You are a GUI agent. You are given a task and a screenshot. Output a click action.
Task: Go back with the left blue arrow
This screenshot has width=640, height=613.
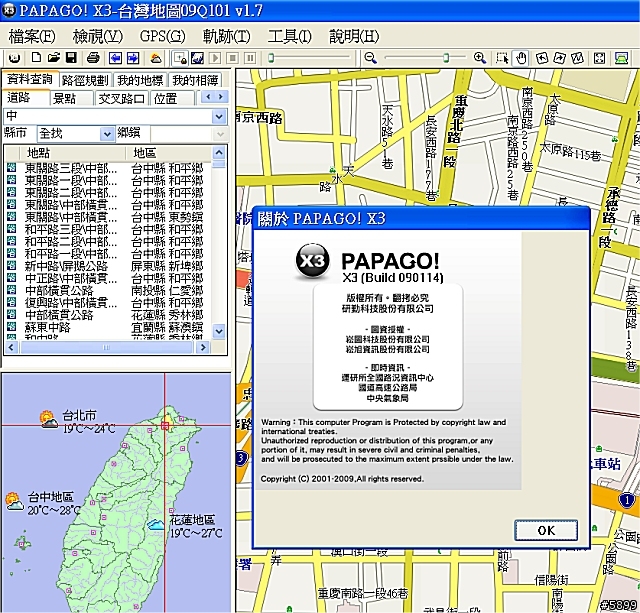tap(115, 58)
